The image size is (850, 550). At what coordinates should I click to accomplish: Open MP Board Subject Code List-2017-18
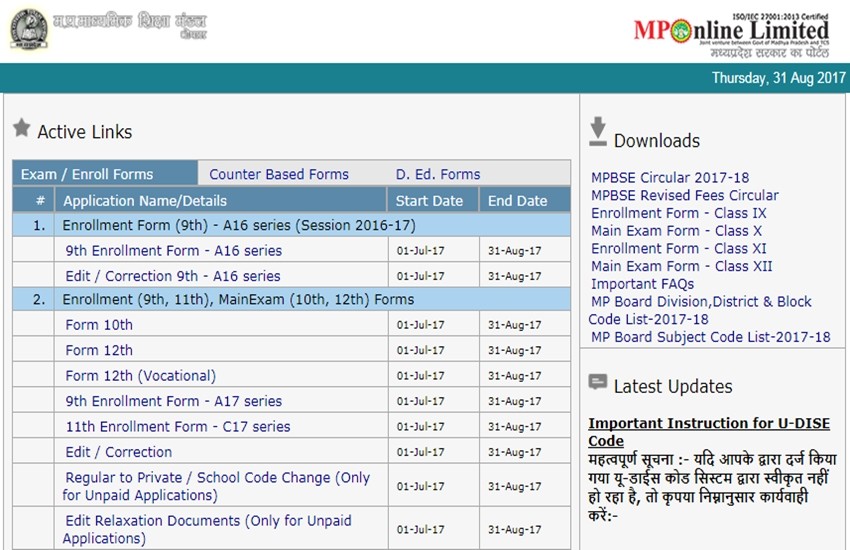click(710, 337)
